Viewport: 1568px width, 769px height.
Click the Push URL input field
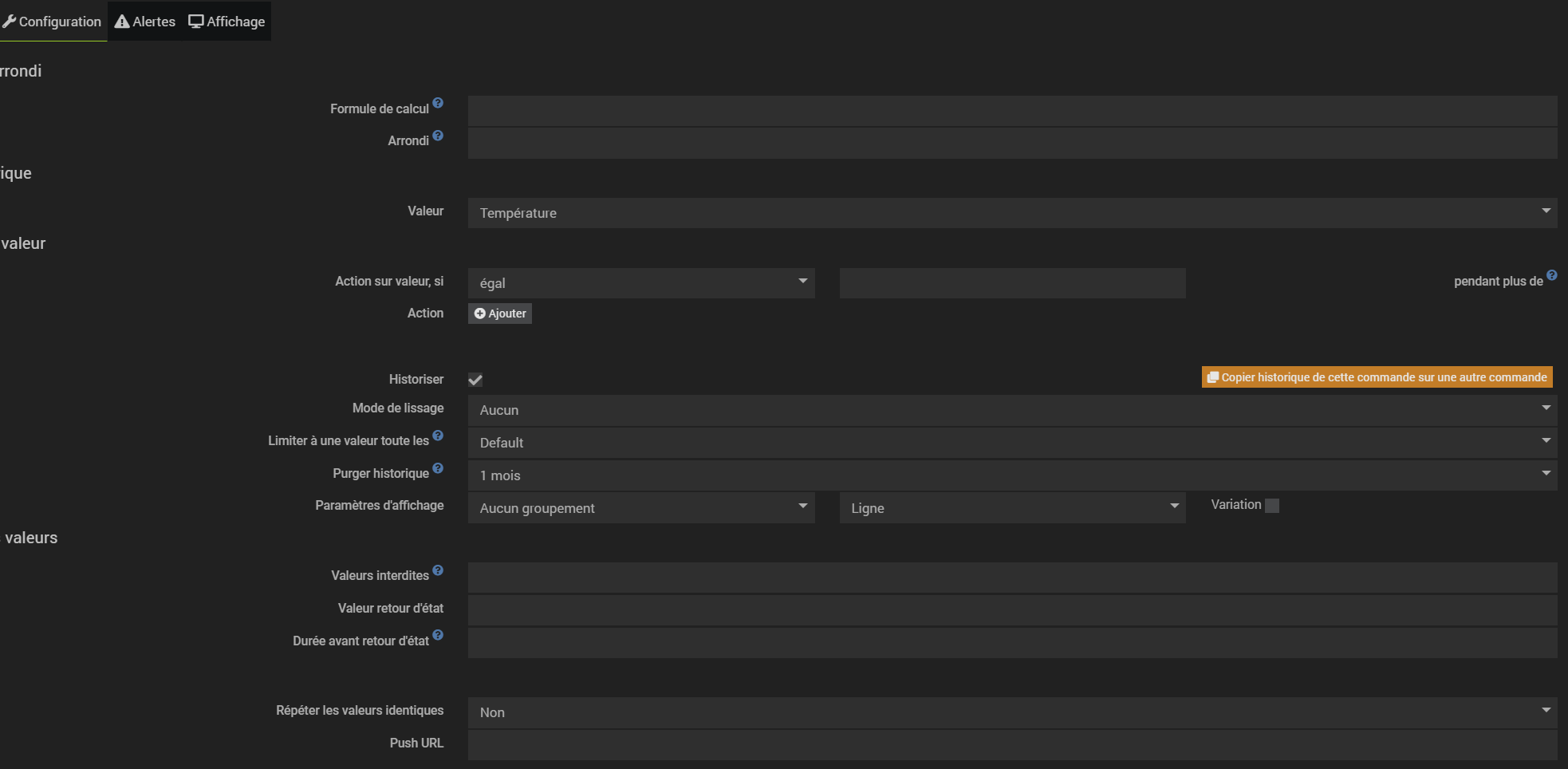1011,745
